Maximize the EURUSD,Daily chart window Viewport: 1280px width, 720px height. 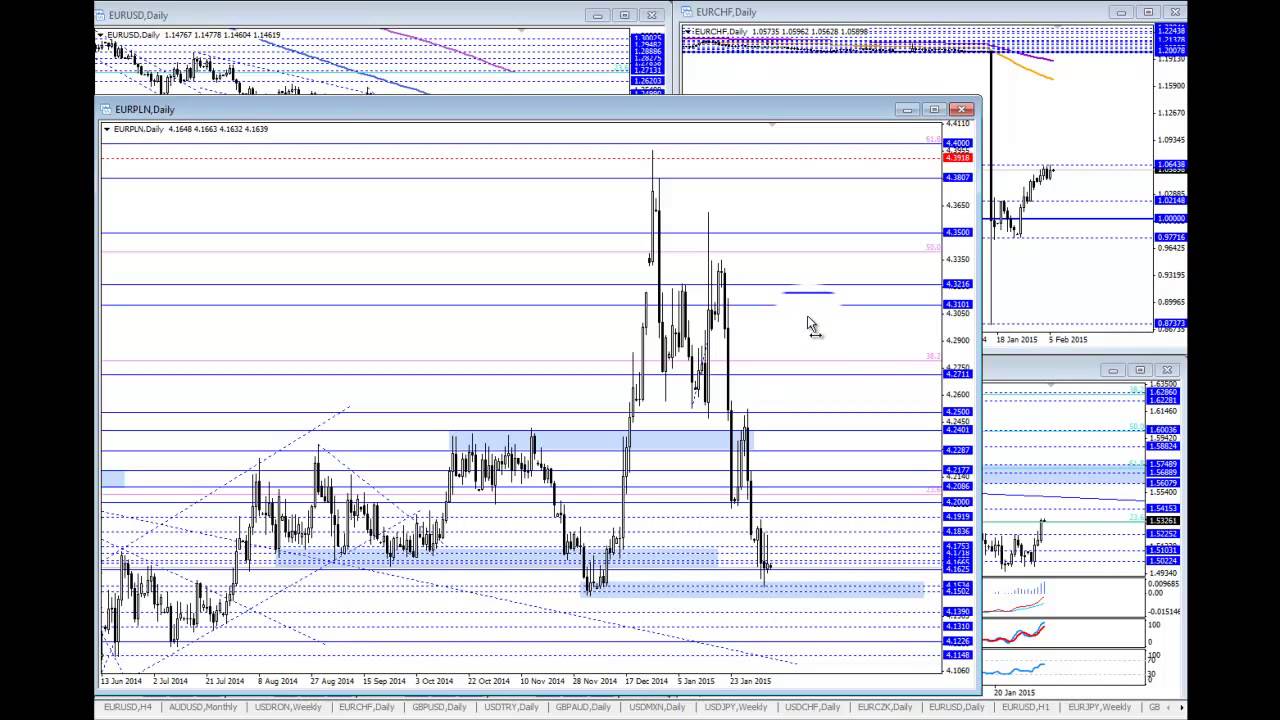click(x=624, y=15)
